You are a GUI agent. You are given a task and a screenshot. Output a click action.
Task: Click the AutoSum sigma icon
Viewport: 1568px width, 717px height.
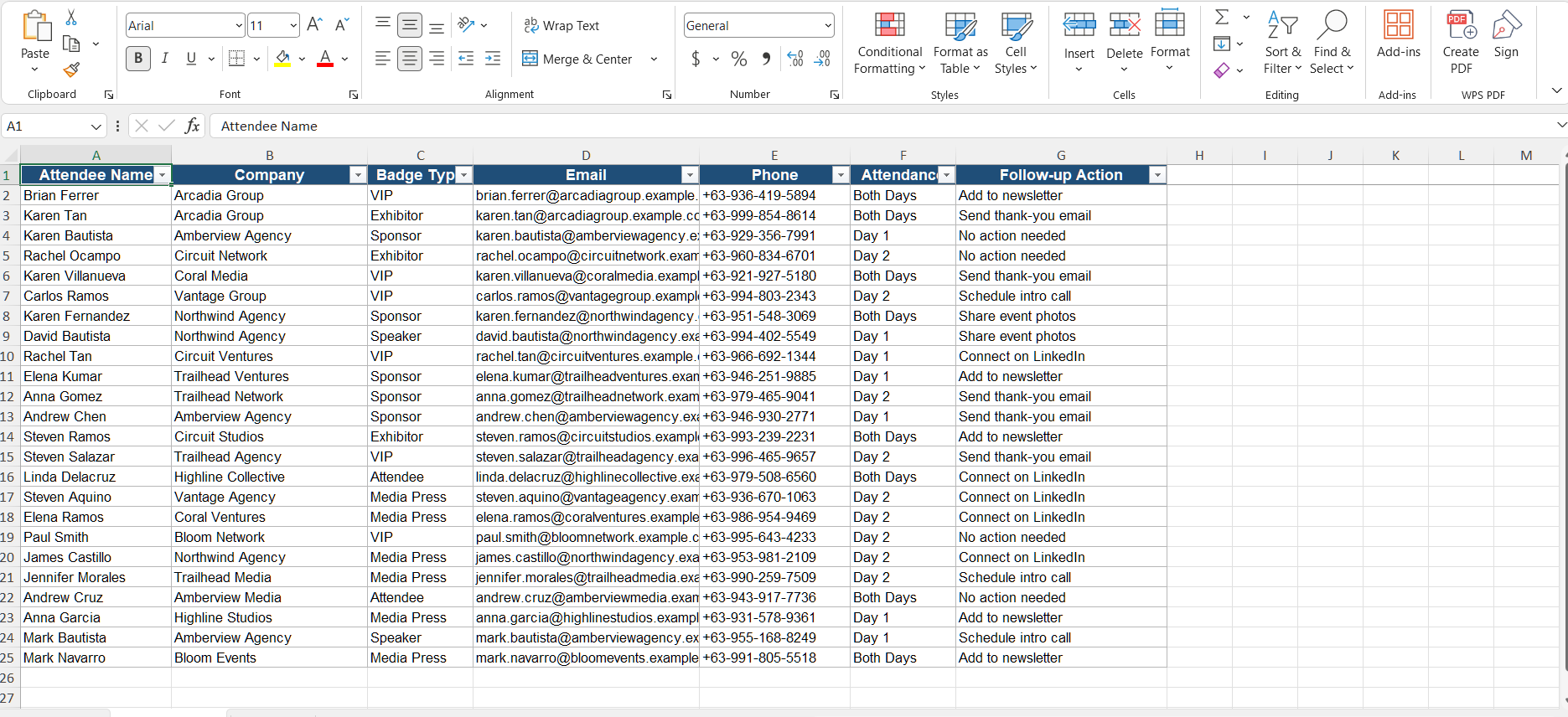tap(1223, 17)
